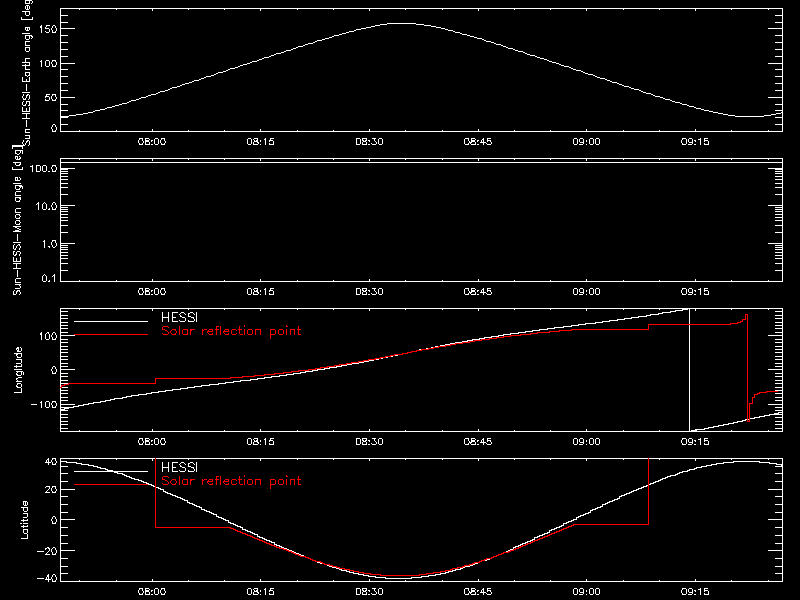Click the 50 tick label on Earth angle axis
Image resolution: width=800 pixels, height=600 pixels.
coord(51,97)
